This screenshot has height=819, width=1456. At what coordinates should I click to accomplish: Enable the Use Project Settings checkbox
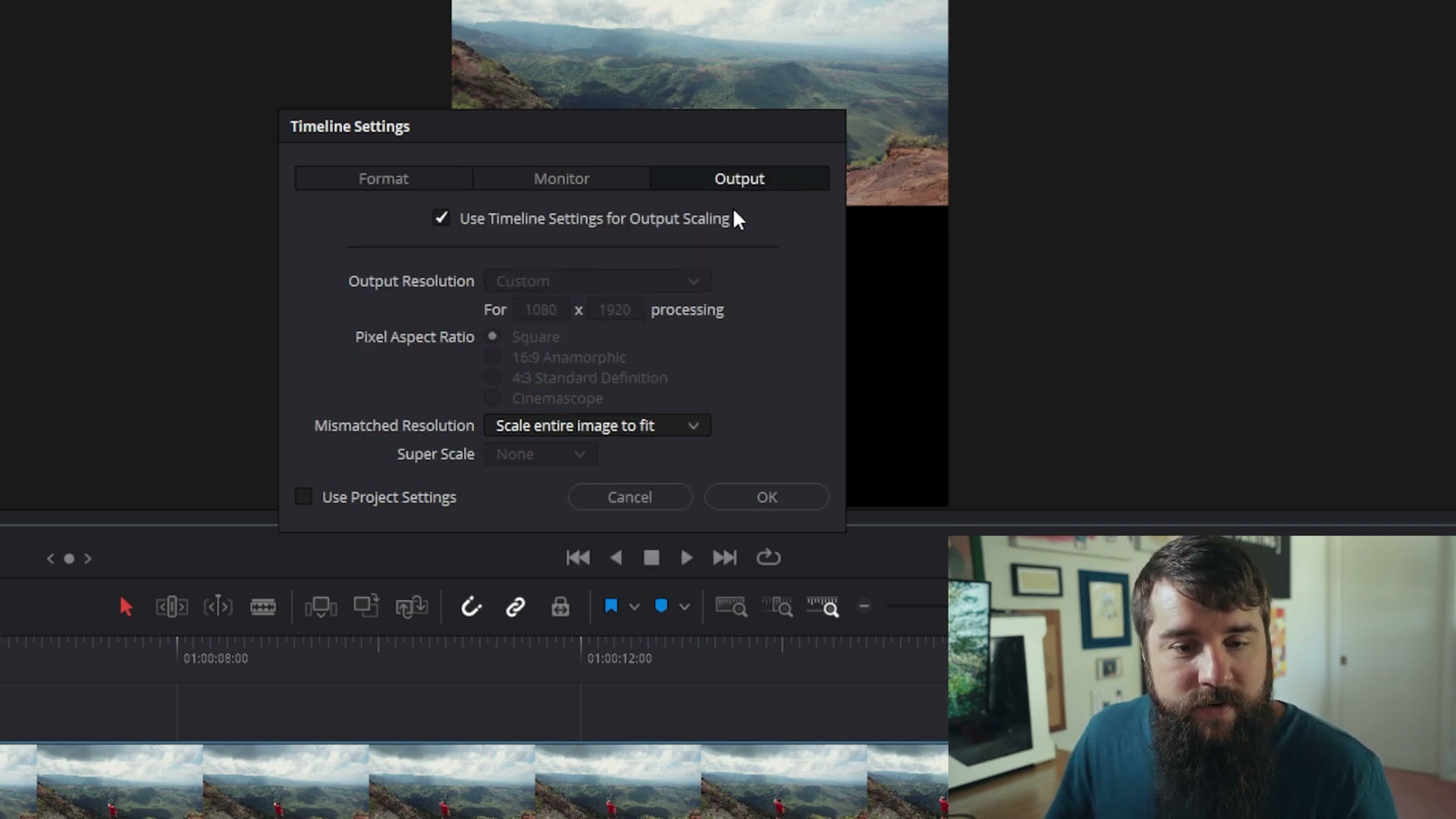coord(303,497)
